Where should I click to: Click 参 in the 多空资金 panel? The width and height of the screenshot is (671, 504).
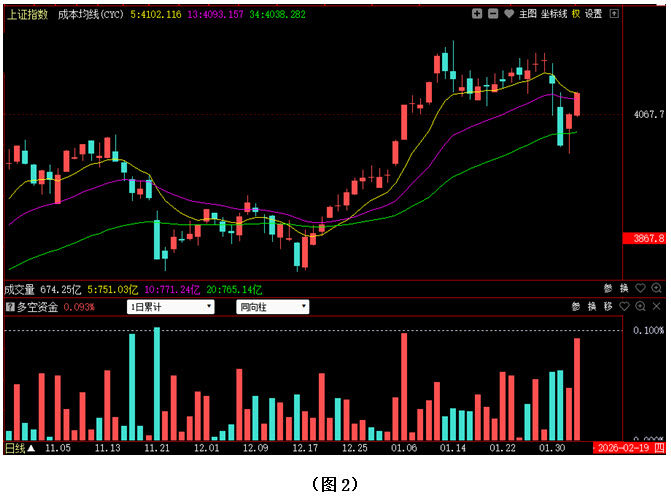click(x=575, y=306)
